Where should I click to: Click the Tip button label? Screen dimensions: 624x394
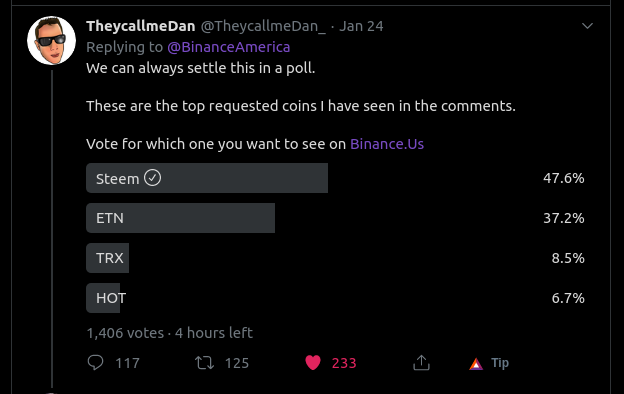coord(500,363)
